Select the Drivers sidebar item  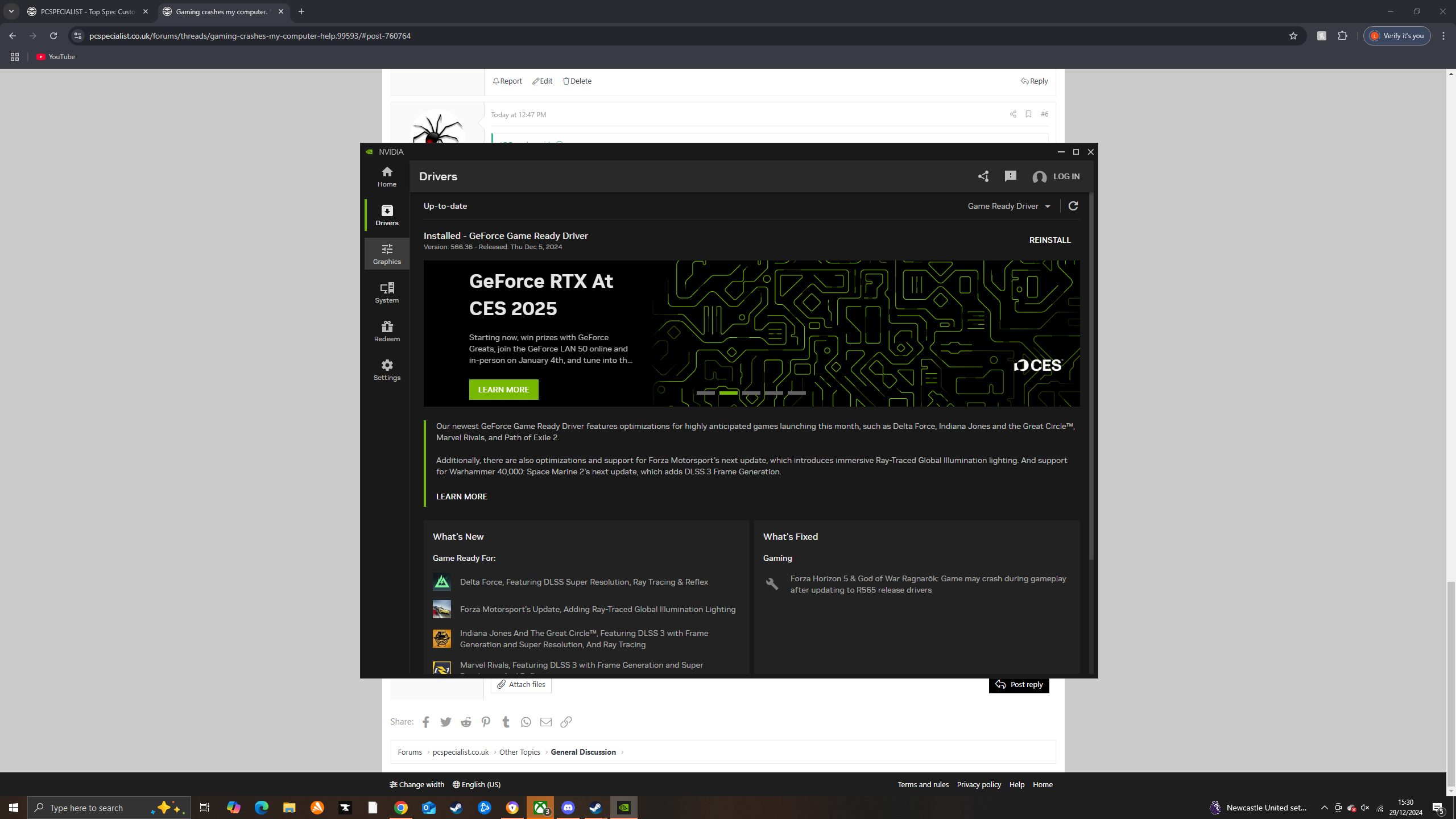[x=387, y=215]
